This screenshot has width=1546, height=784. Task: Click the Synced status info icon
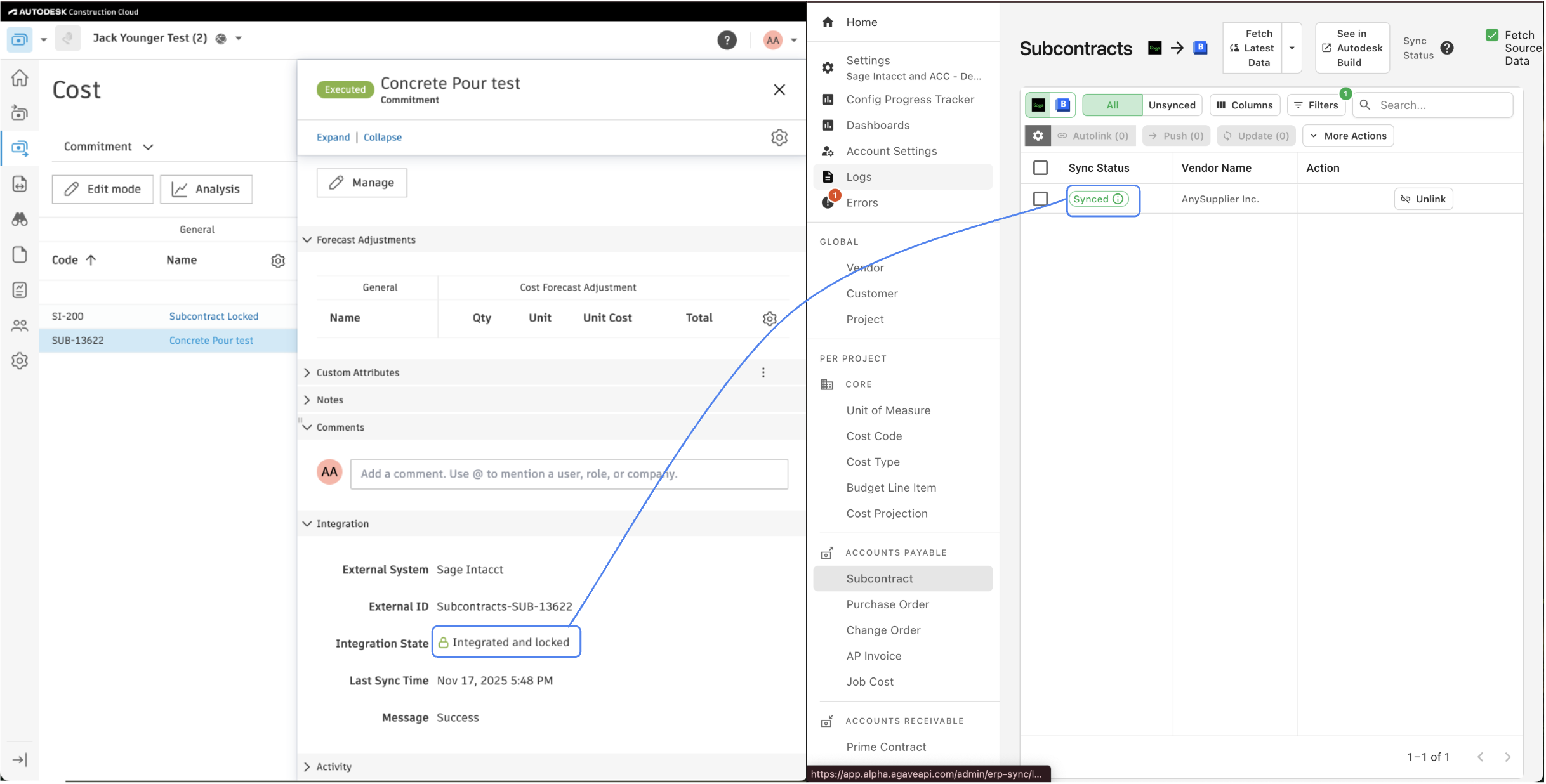tap(1118, 199)
